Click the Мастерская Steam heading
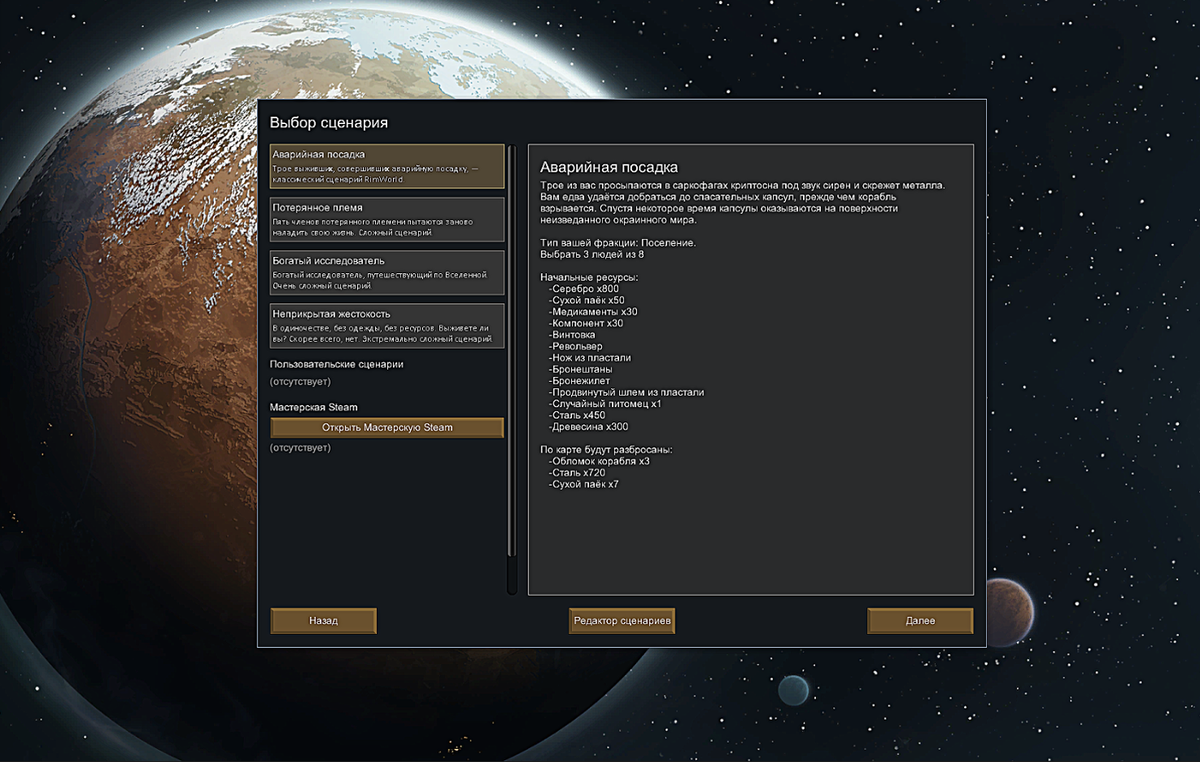Image resolution: width=1200 pixels, height=762 pixels. click(x=314, y=407)
